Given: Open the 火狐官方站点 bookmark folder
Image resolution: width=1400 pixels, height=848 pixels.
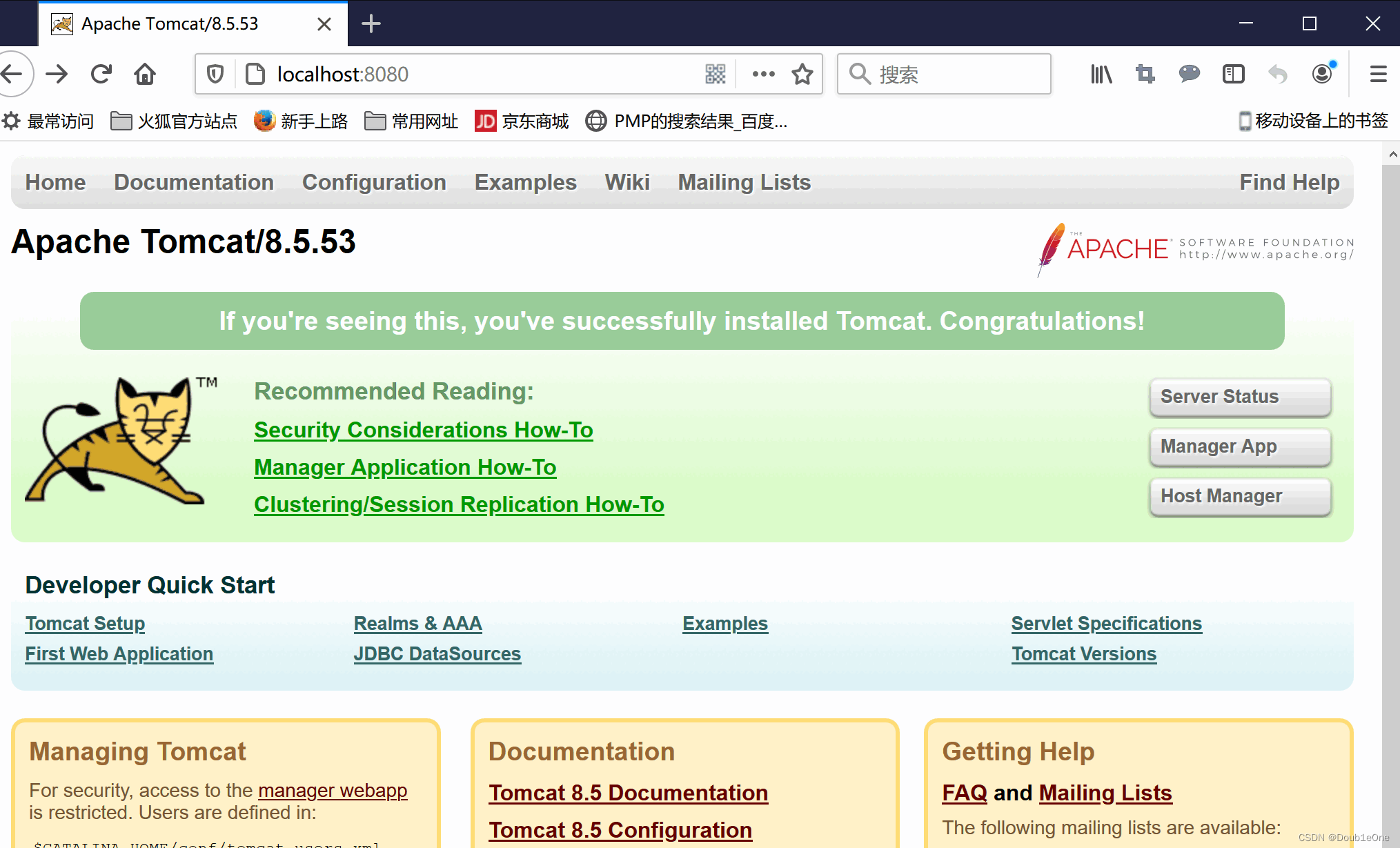Looking at the screenshot, I should [174, 121].
